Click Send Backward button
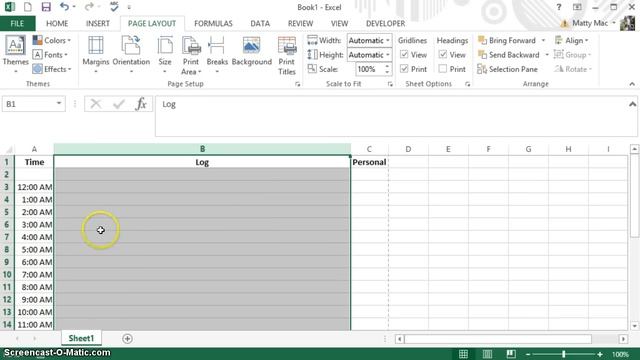The image size is (640, 360). (509, 55)
